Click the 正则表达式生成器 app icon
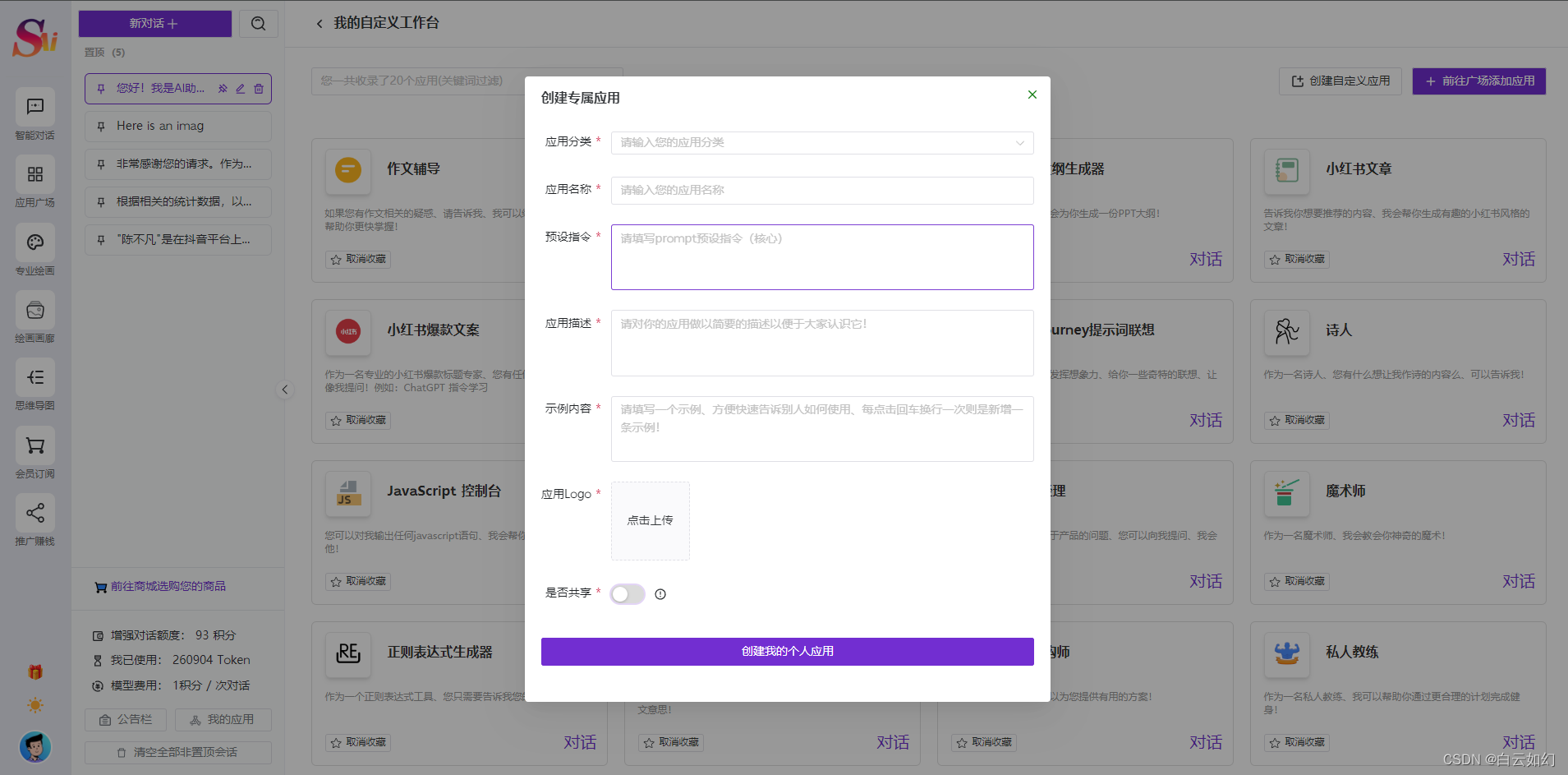 click(348, 653)
